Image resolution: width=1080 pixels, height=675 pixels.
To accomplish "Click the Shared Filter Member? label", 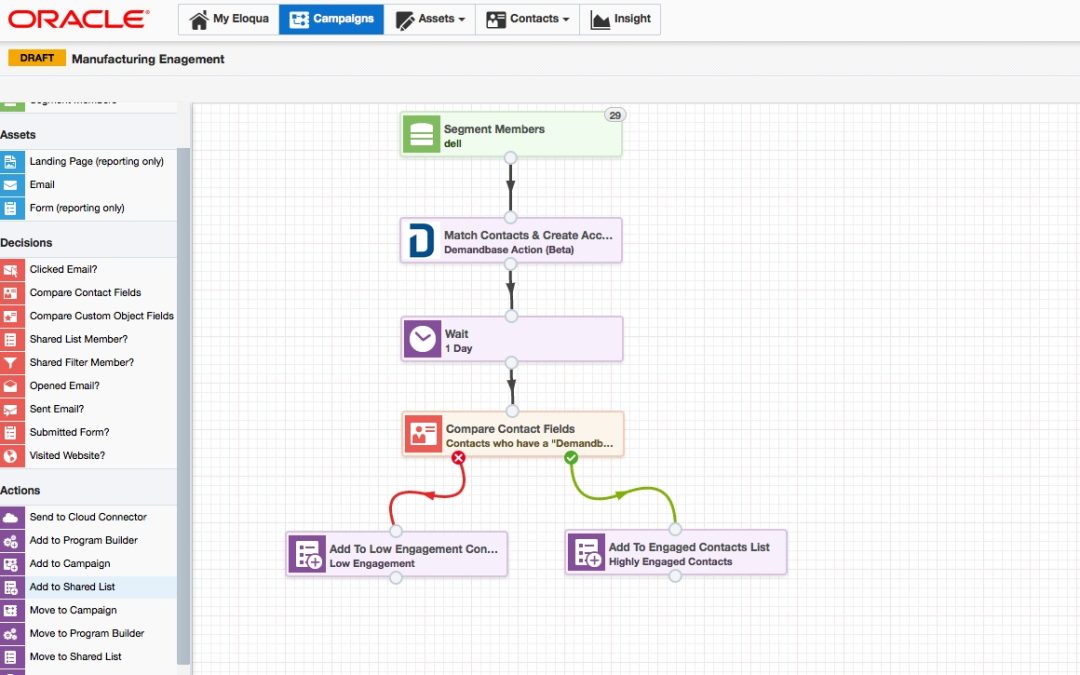I will (x=82, y=362).
